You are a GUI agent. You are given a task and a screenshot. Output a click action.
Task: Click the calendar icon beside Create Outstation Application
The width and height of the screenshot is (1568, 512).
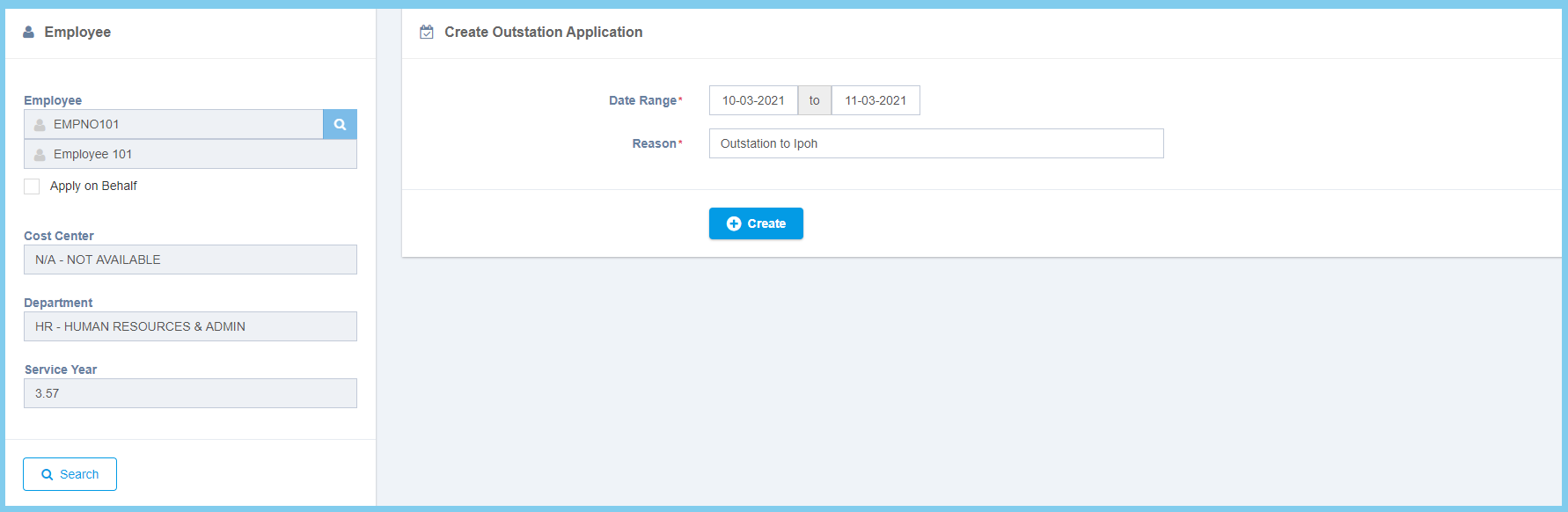(x=427, y=33)
